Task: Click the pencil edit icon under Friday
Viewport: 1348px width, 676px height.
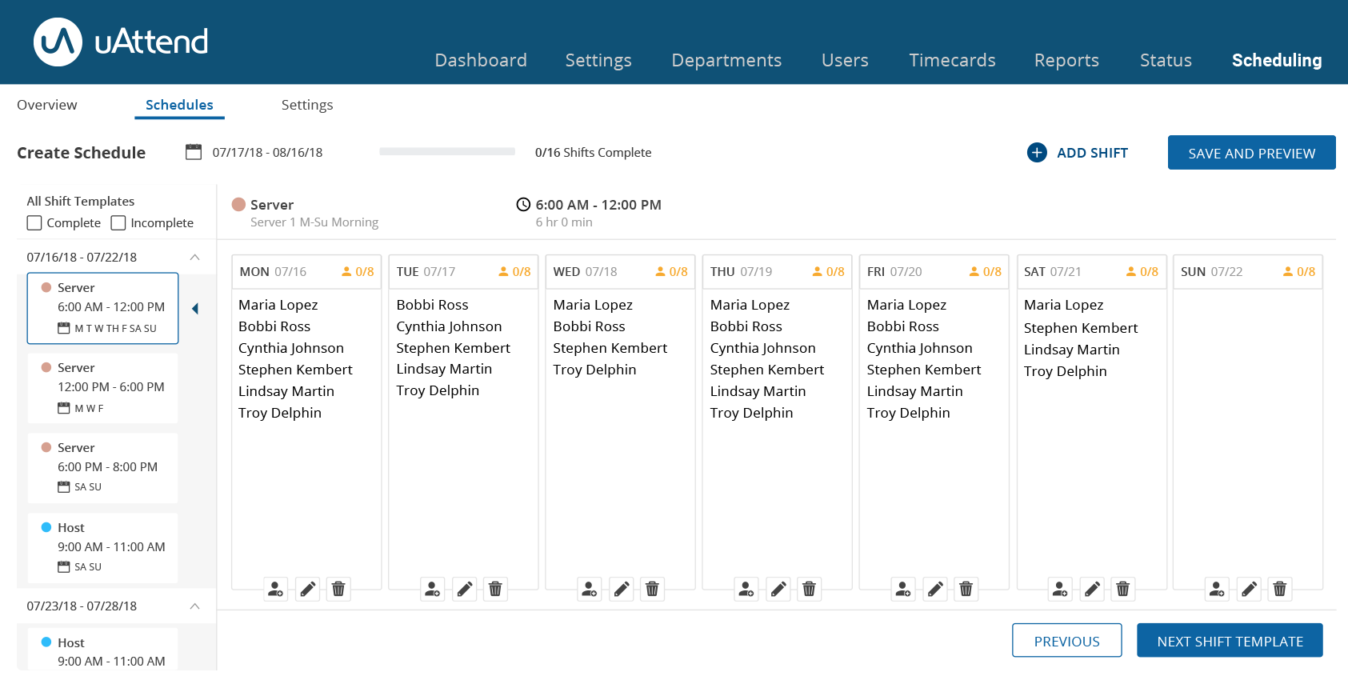Action: [934, 589]
